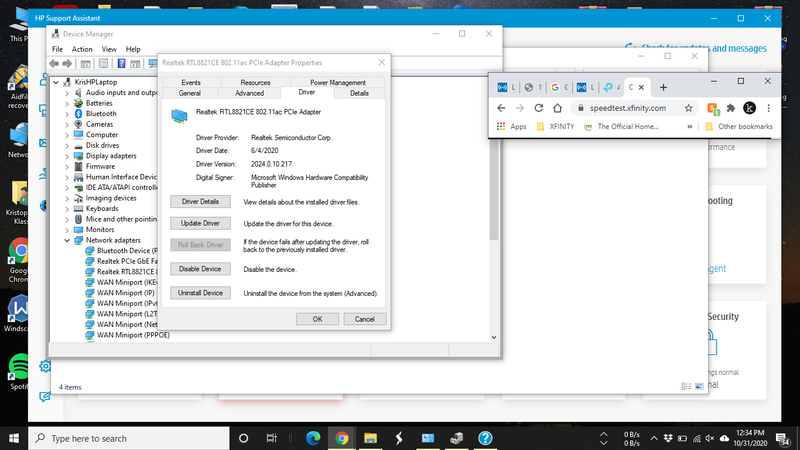
Task: Open Chrome Extensions puzzle icon
Action: 731,108
